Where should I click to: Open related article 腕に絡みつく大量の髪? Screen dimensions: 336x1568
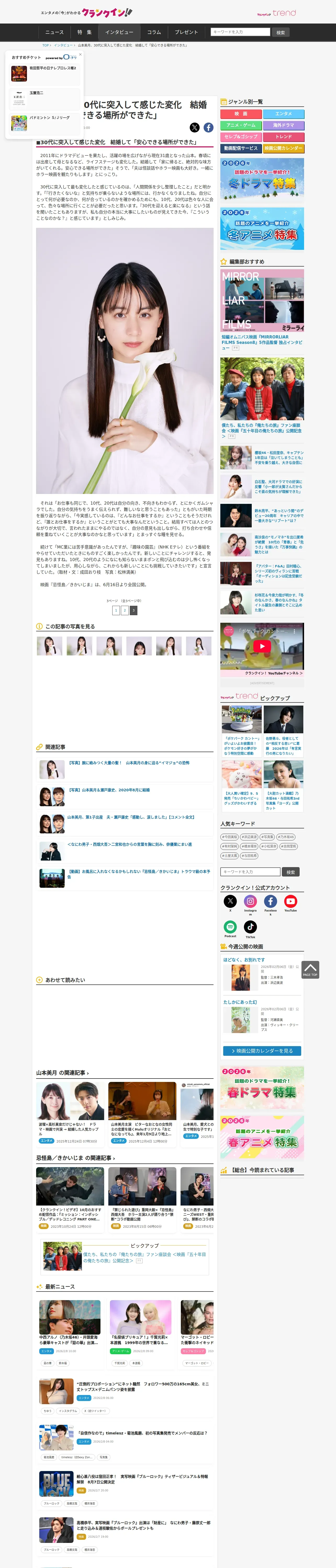click(x=129, y=763)
